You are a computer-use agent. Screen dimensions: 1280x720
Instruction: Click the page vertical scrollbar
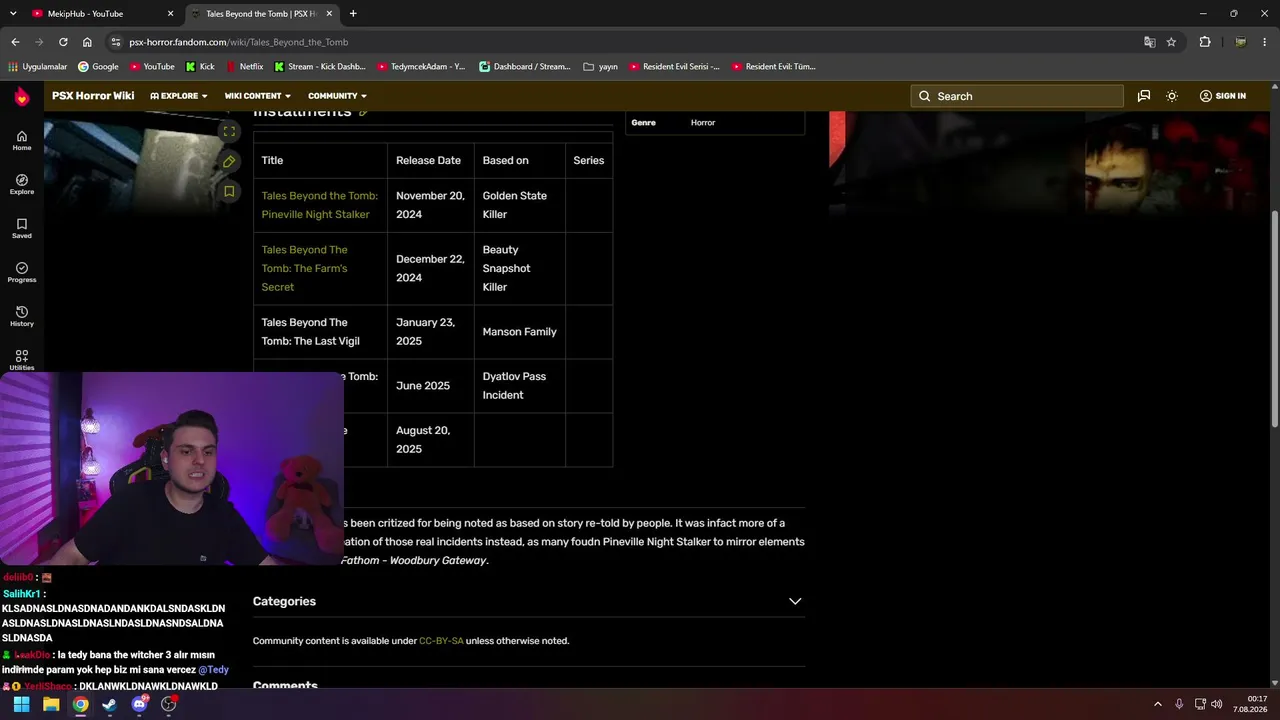[x=1275, y=320]
